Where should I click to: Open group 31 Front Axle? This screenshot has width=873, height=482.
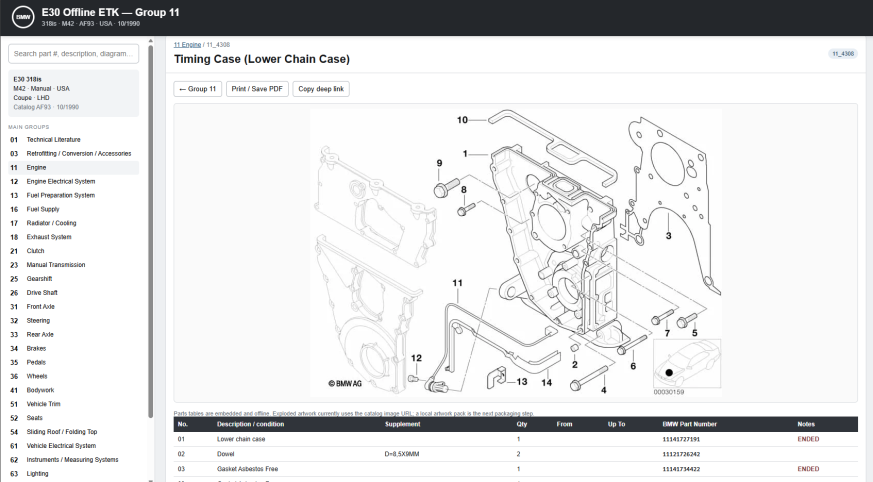73,307
